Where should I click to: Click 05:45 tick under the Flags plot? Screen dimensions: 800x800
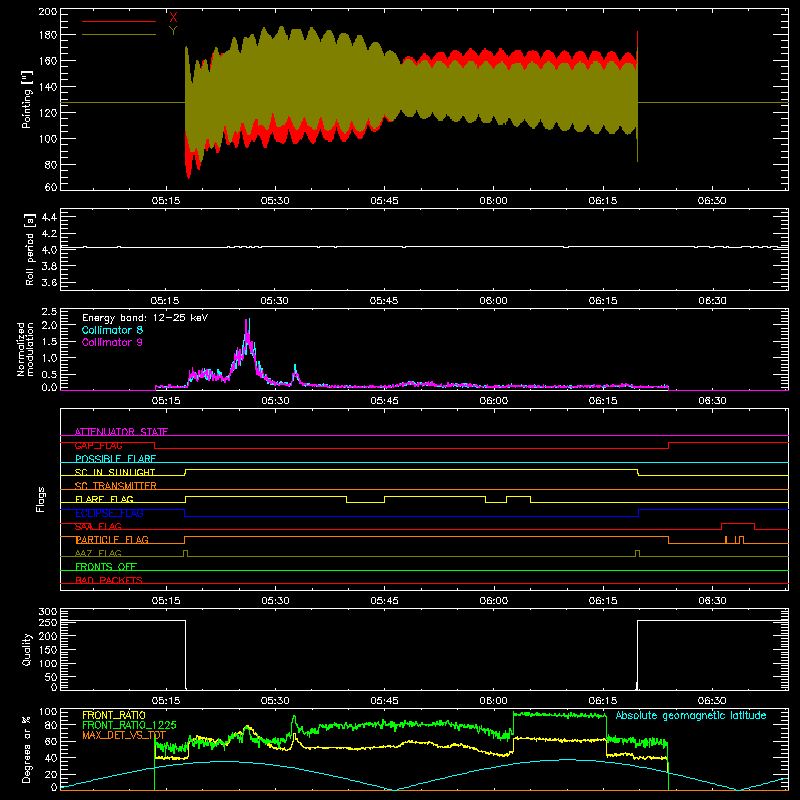tap(384, 601)
